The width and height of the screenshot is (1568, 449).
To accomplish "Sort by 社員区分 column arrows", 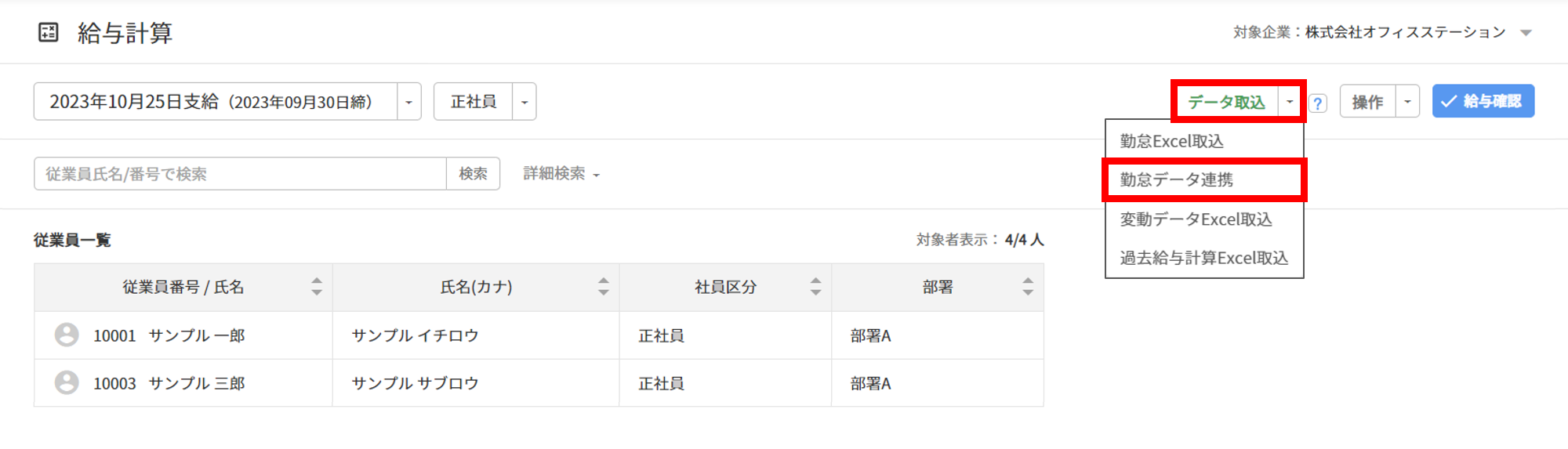I will click(x=815, y=287).
